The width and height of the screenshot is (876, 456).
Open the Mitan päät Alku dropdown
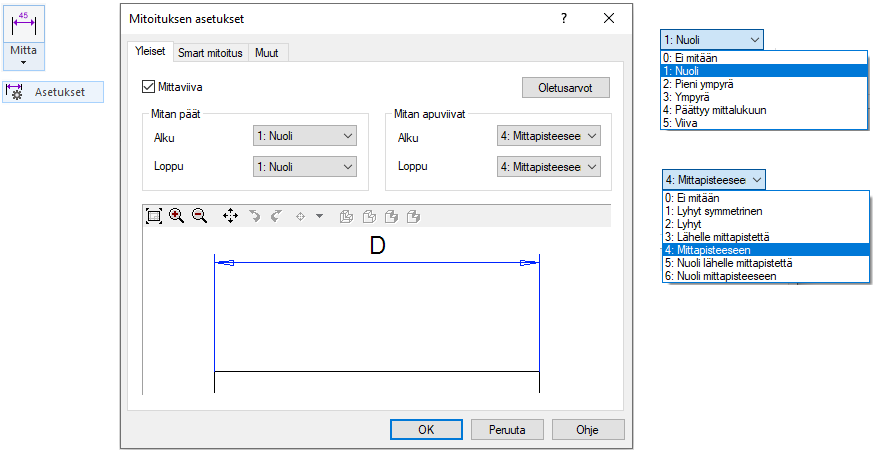pos(305,136)
